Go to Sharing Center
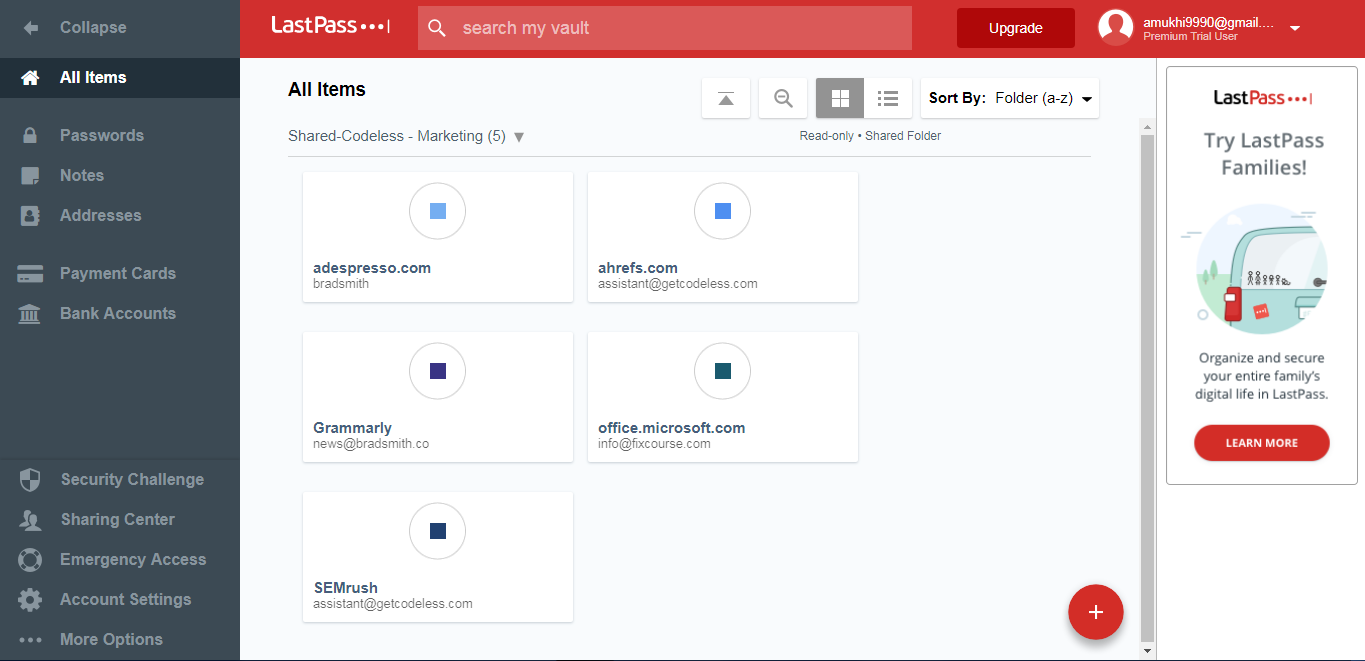1365x661 pixels. point(120,520)
